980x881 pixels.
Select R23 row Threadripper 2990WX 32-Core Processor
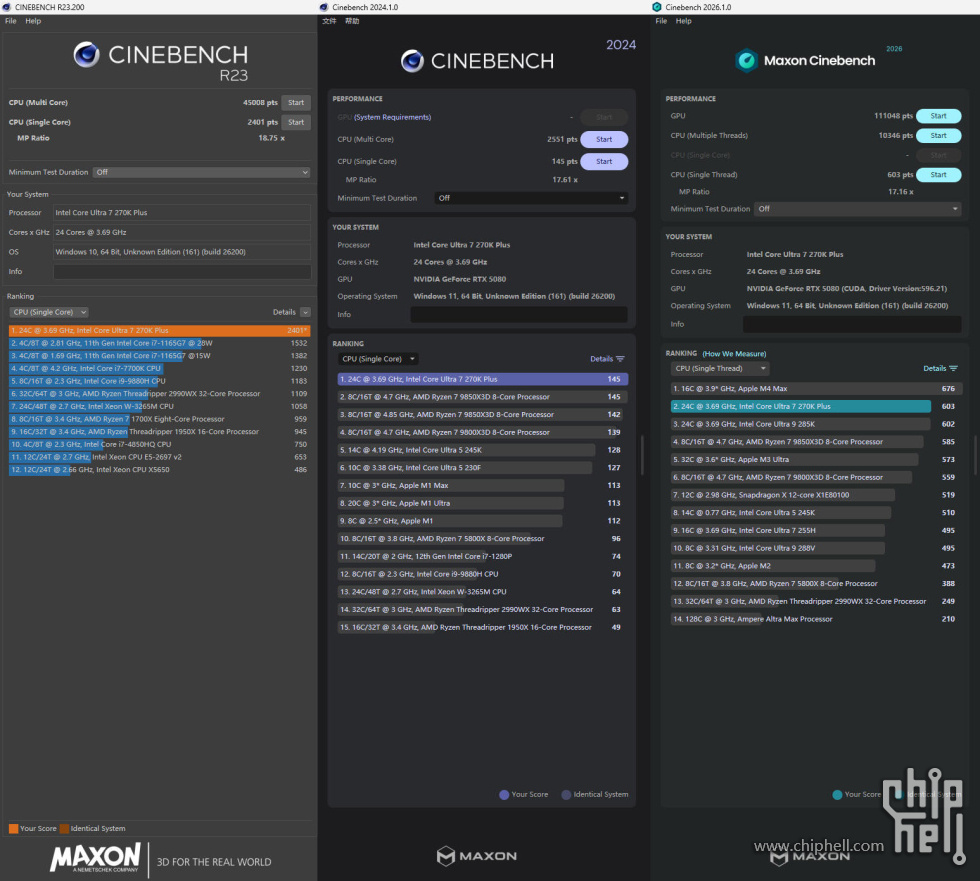point(159,394)
